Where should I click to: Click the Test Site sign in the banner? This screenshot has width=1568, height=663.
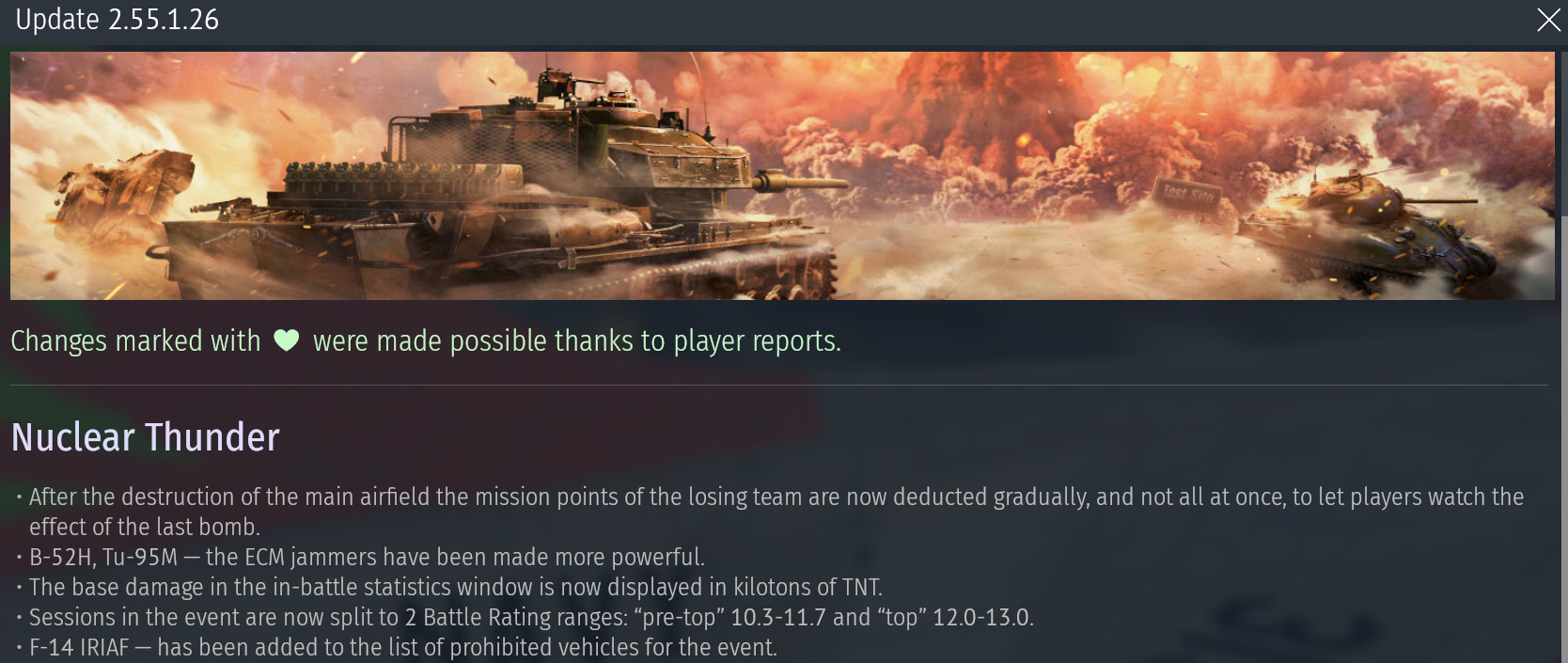click(x=1189, y=194)
